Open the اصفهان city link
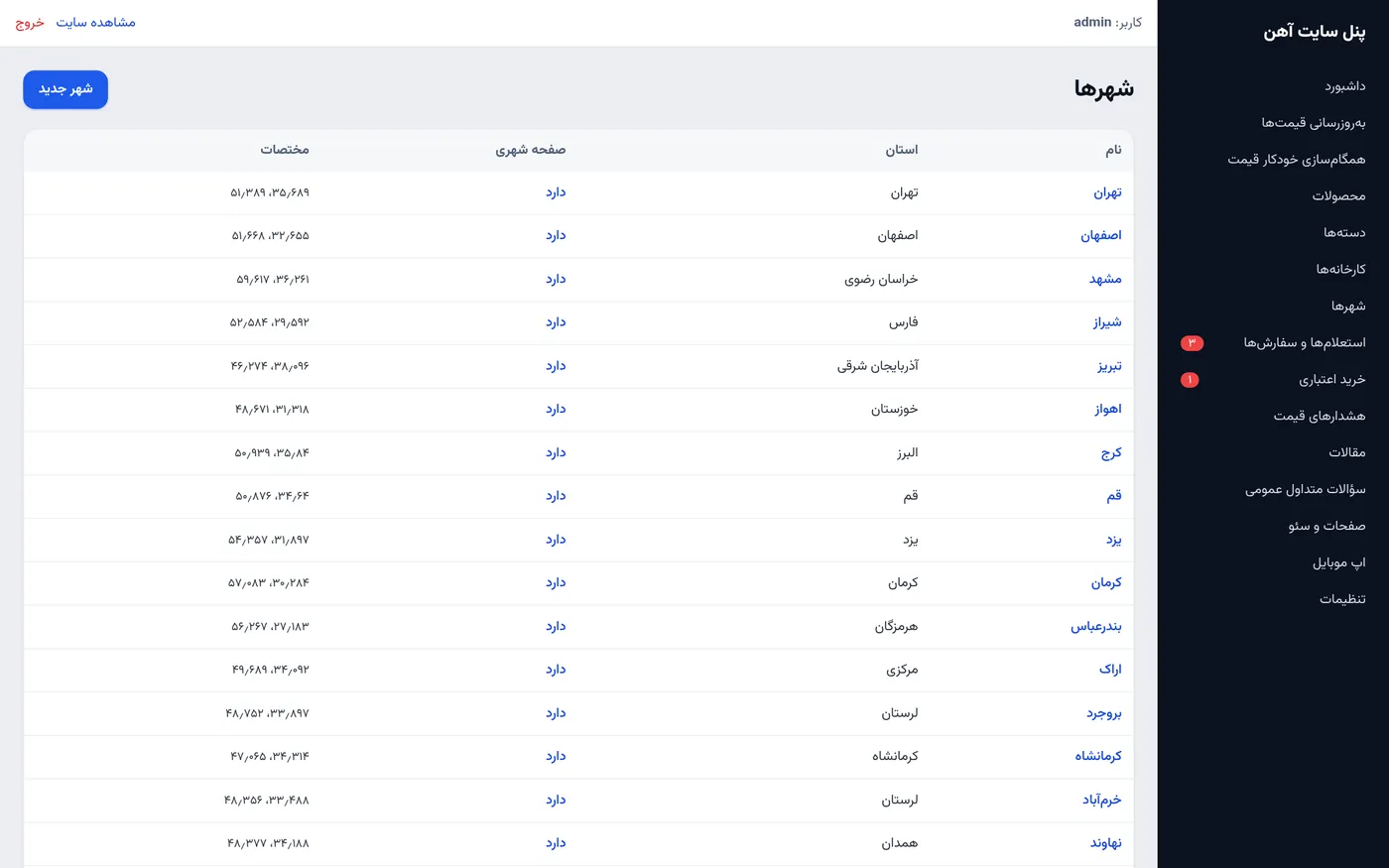 (1101, 236)
